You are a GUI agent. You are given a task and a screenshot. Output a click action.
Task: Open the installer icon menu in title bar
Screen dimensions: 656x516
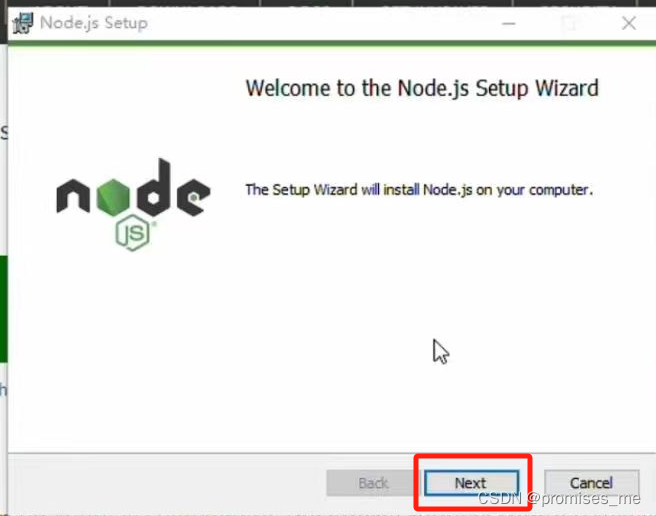point(23,23)
